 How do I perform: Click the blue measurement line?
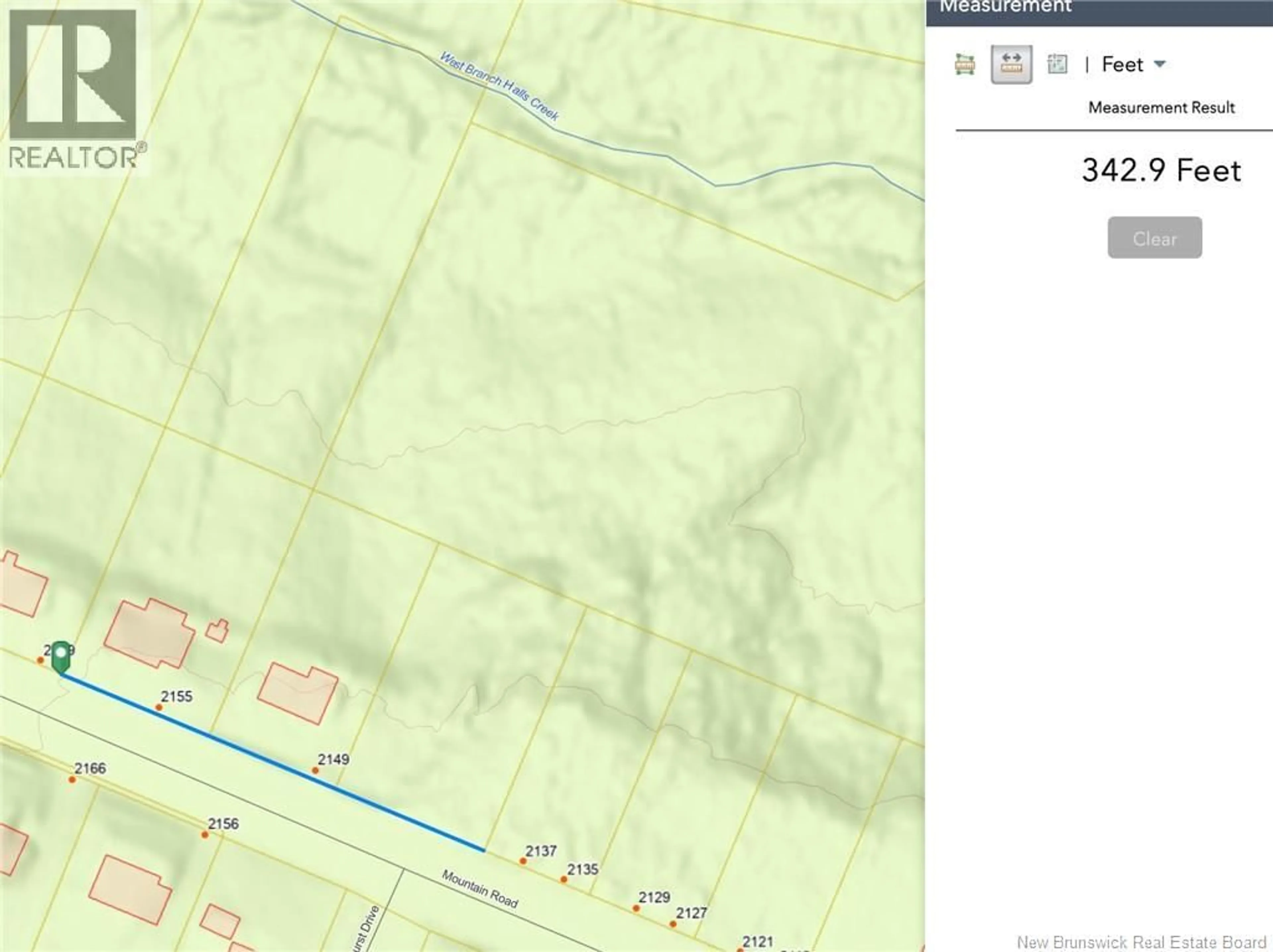[273, 761]
